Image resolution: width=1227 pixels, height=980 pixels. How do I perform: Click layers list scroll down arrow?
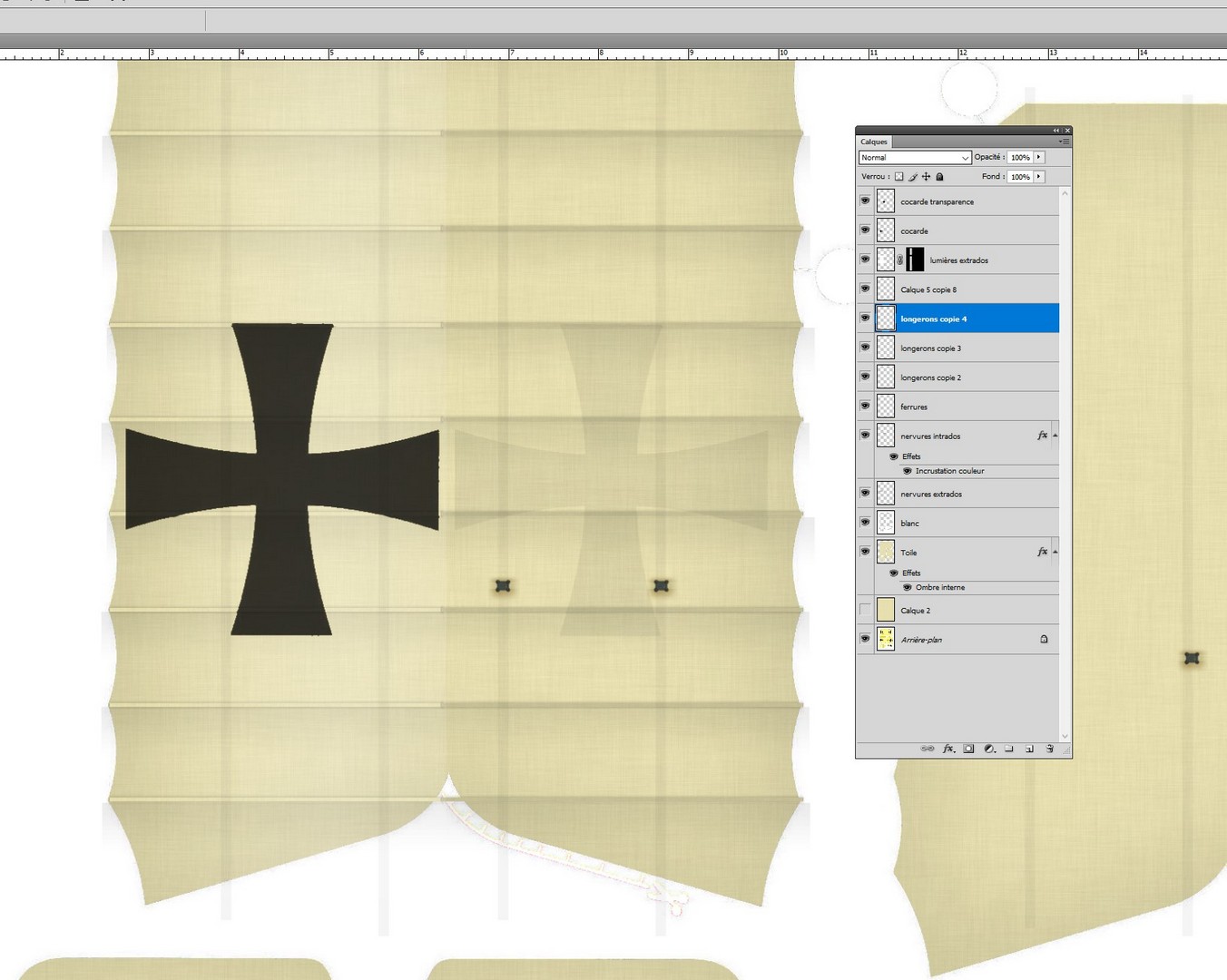[1065, 736]
